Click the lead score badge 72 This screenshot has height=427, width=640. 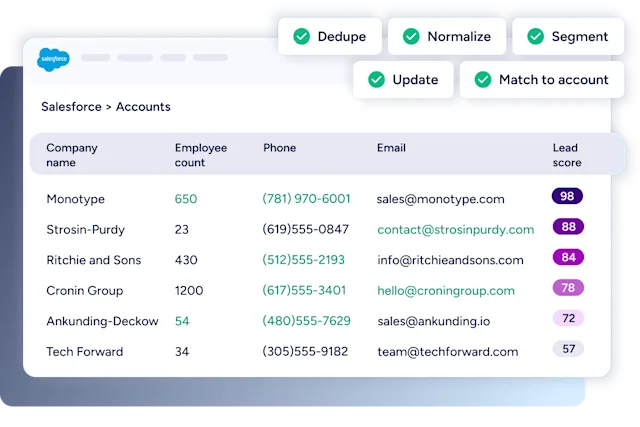(569, 318)
